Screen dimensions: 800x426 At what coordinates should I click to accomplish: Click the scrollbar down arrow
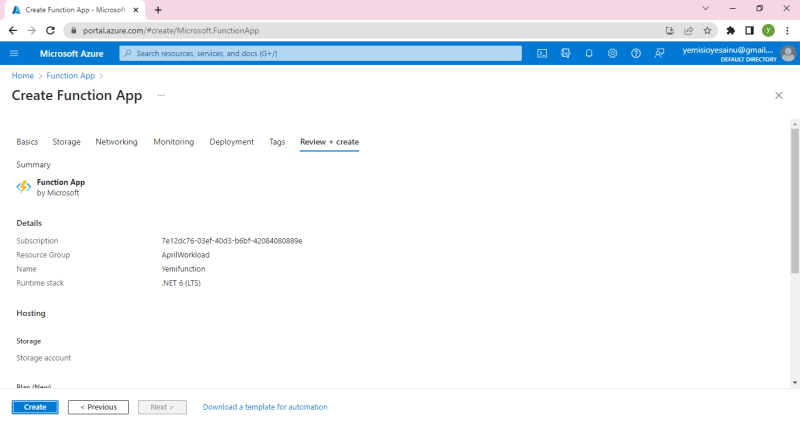795,383
